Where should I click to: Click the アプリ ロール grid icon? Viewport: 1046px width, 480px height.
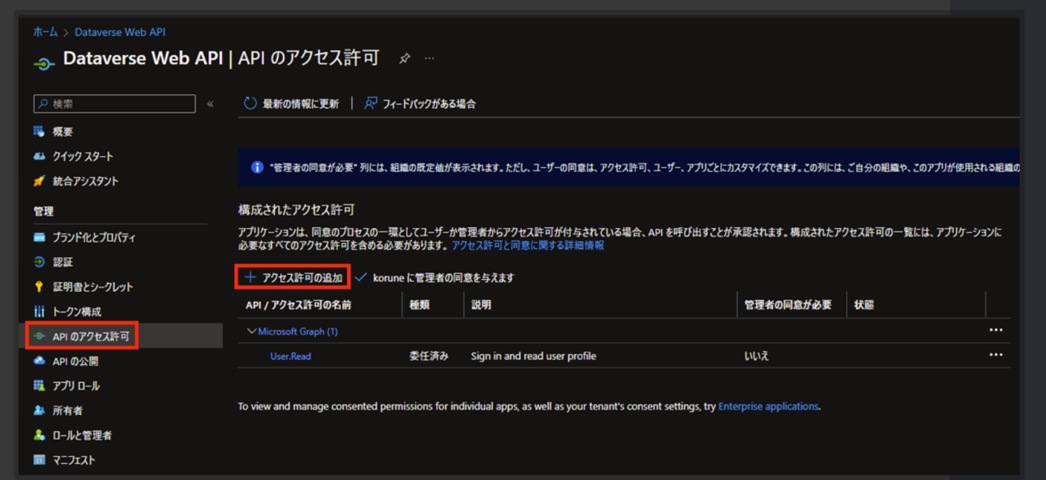(x=39, y=386)
